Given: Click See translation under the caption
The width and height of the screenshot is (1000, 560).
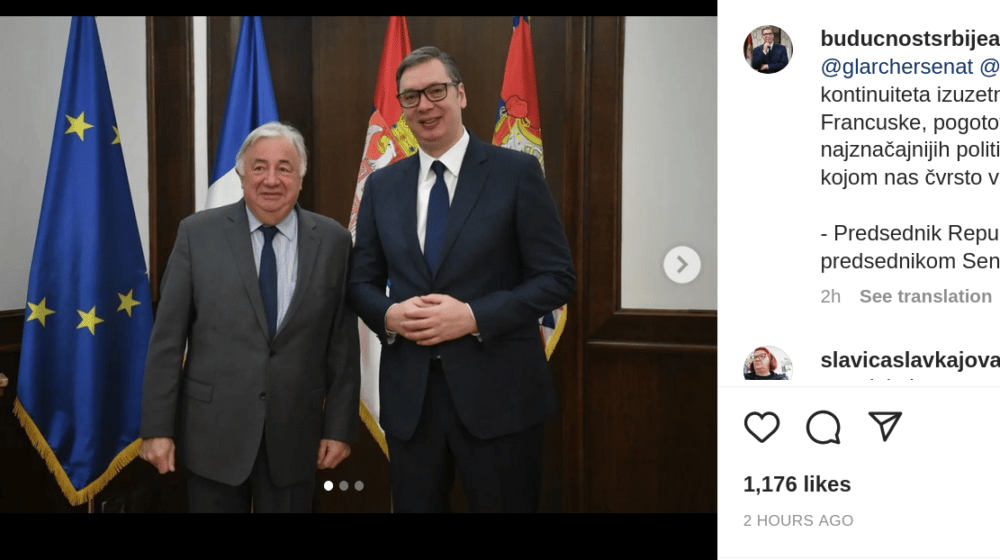Looking at the screenshot, I should [925, 296].
